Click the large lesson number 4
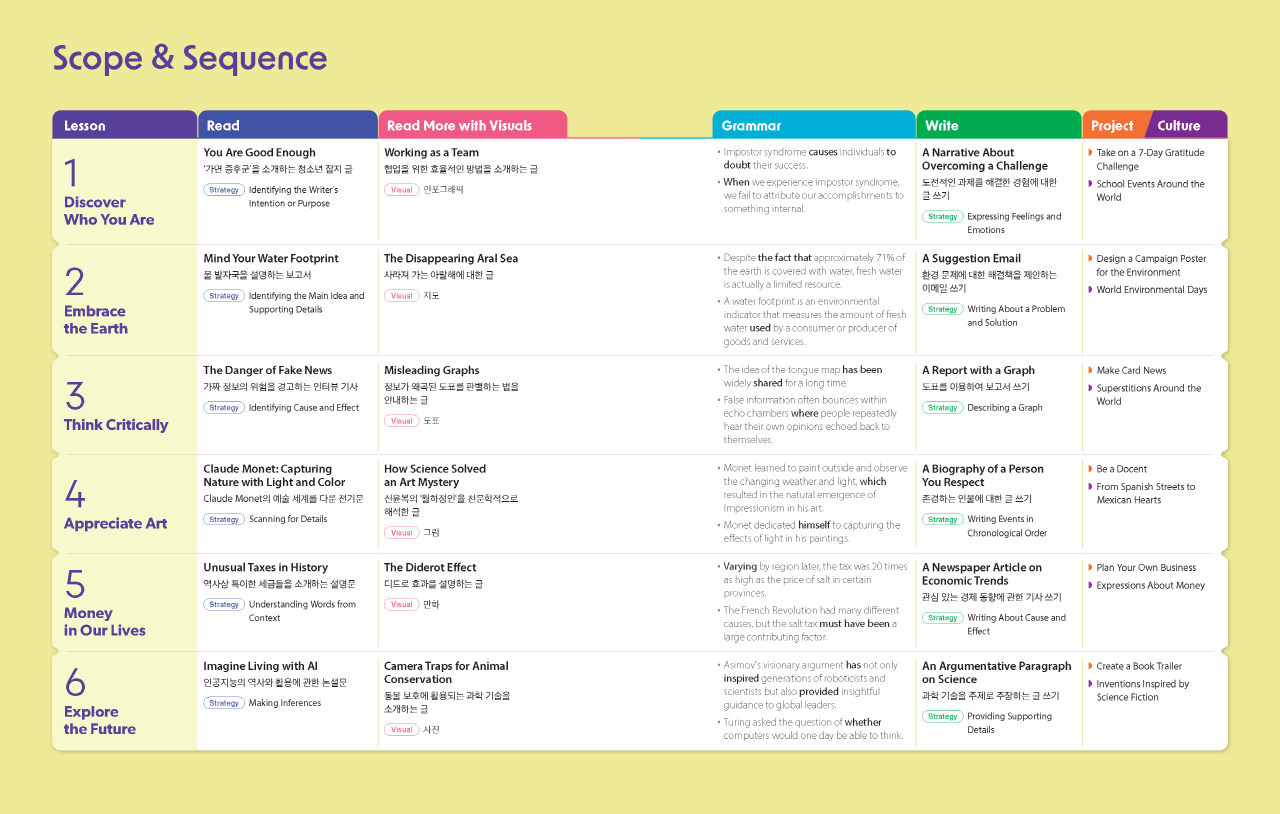The height and width of the screenshot is (814, 1280). [75, 494]
